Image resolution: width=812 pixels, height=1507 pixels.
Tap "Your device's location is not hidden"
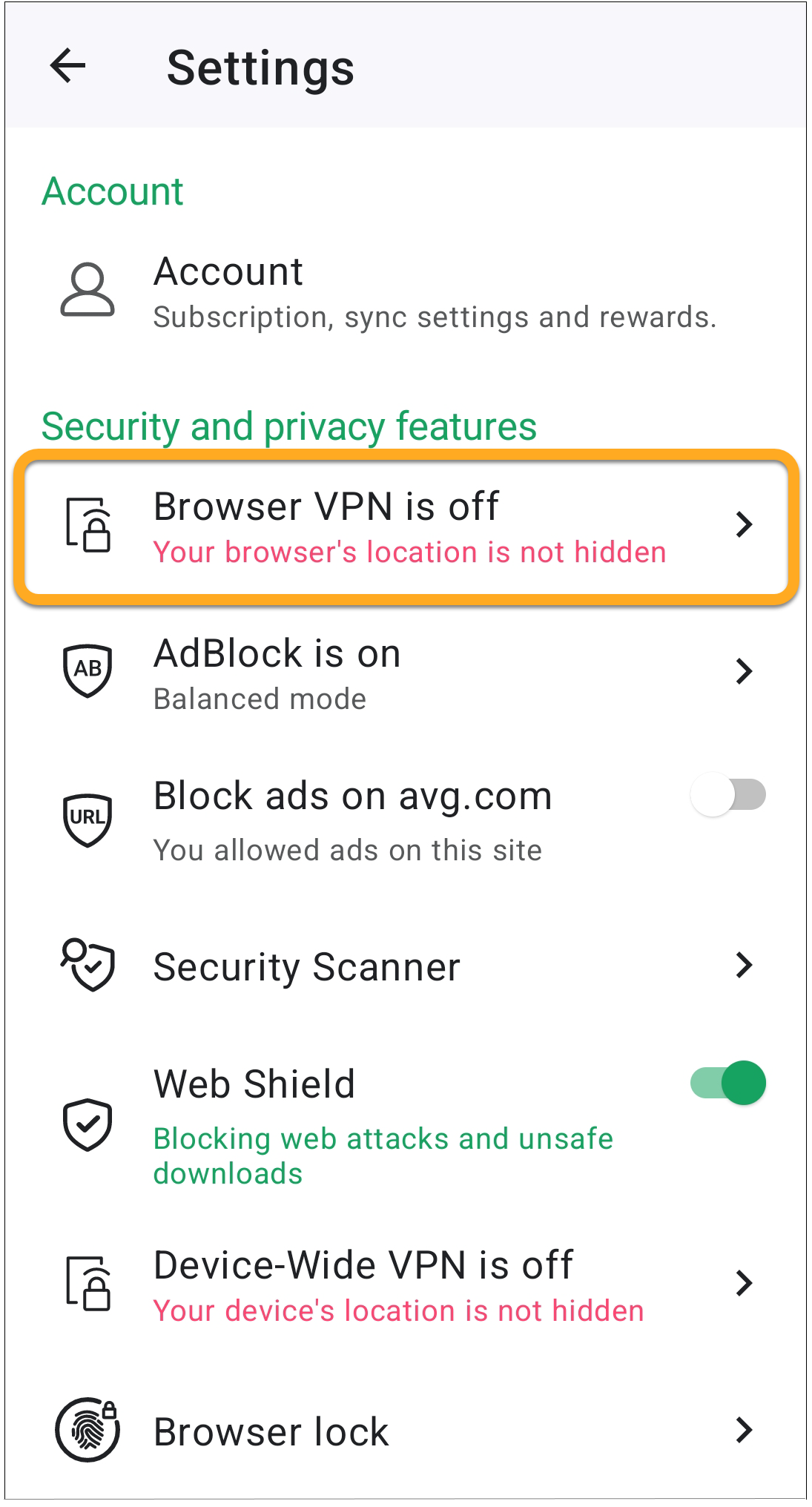click(x=398, y=1311)
